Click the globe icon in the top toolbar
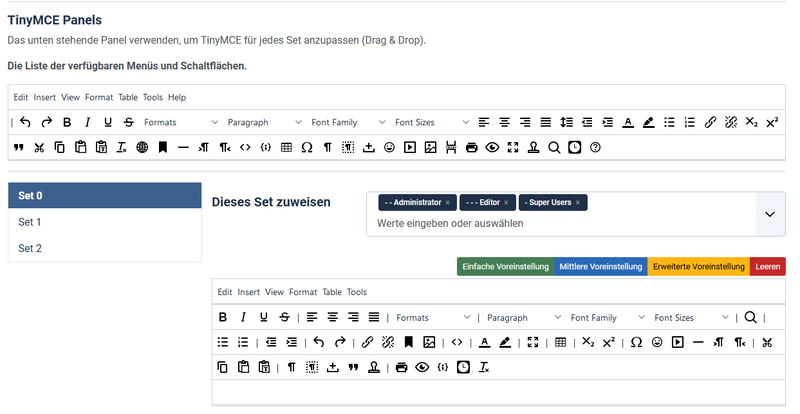 (142, 148)
